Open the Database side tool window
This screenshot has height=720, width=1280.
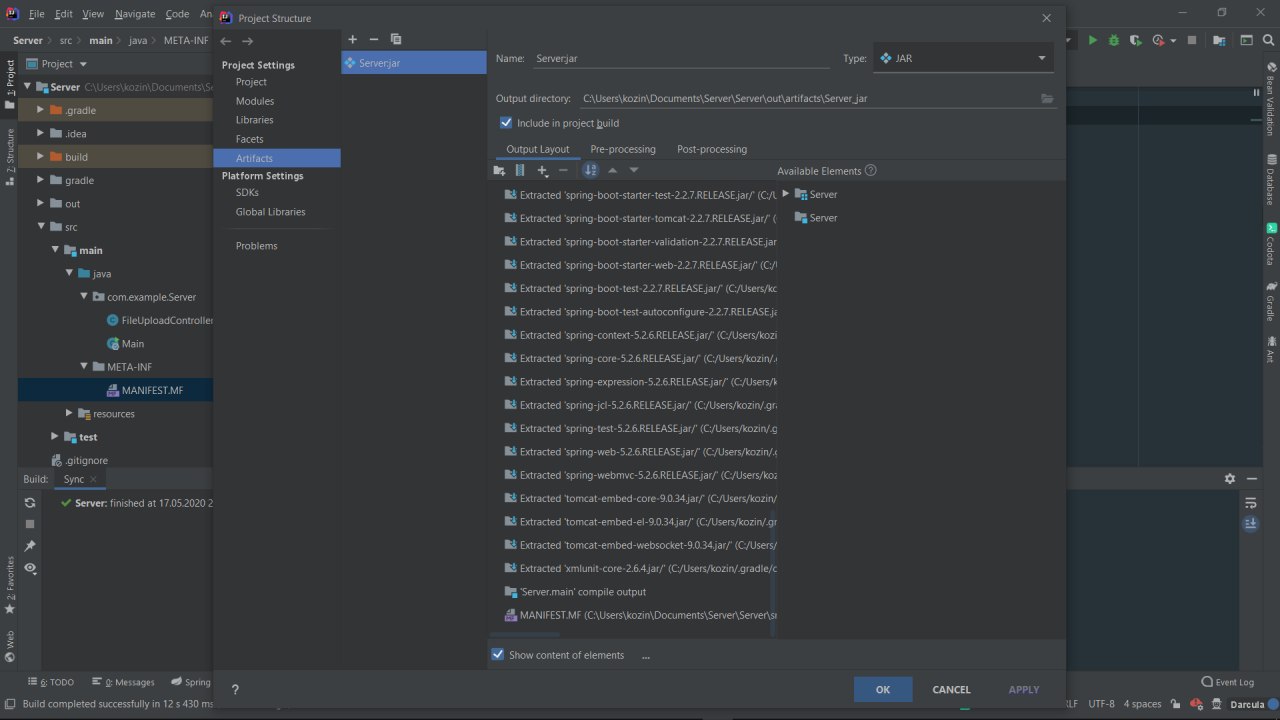(1270, 180)
